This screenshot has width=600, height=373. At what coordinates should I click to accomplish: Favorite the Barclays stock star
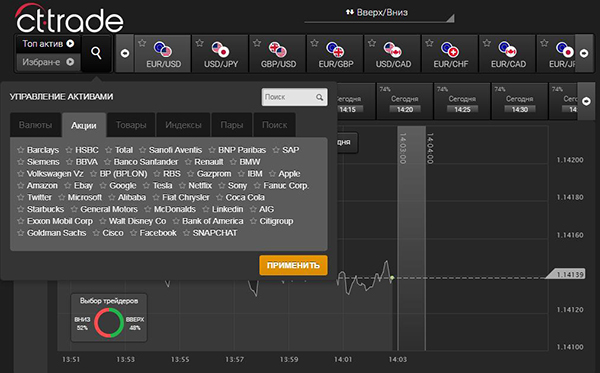point(21,150)
